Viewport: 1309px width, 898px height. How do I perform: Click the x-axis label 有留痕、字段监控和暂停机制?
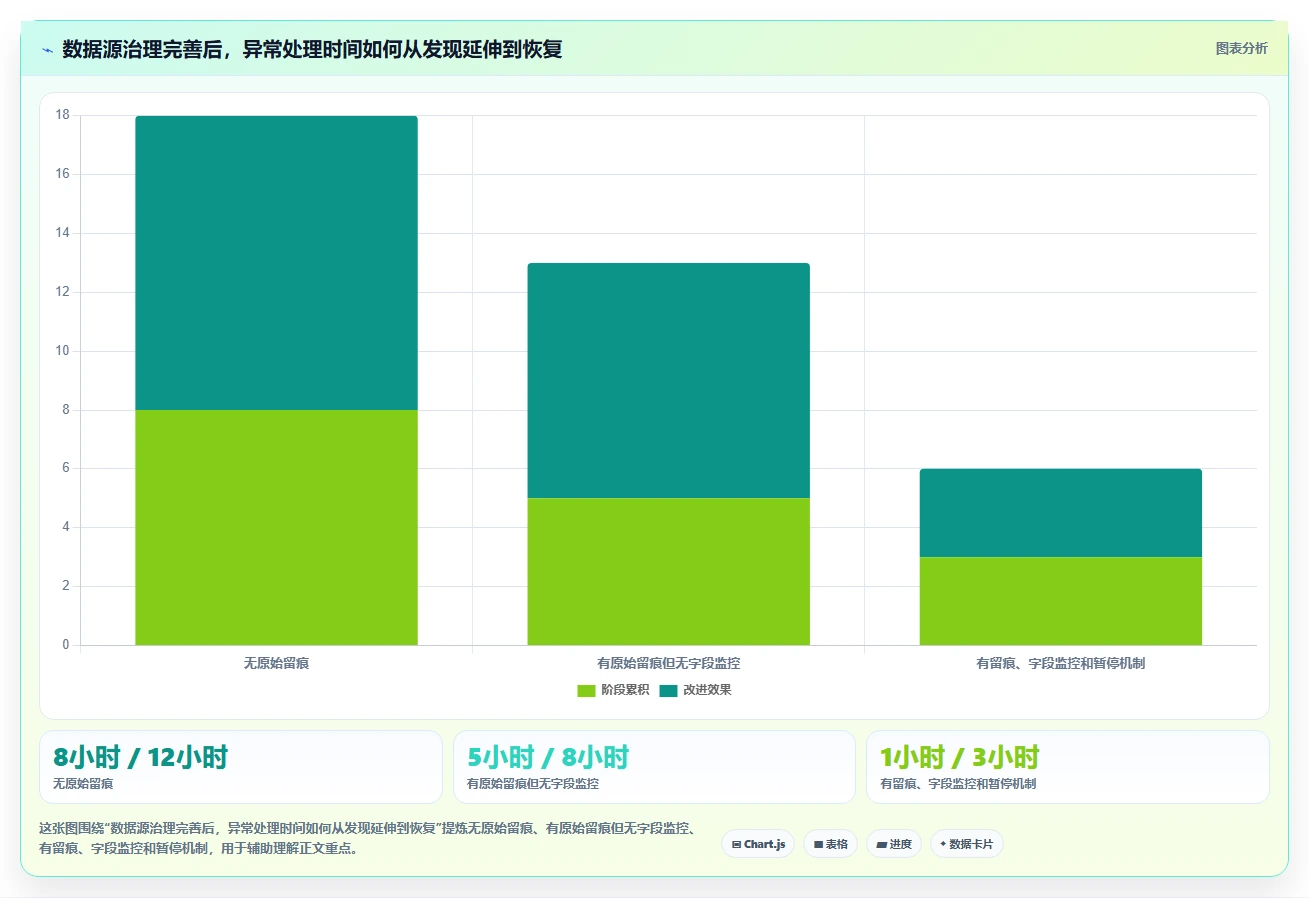pyautogui.click(x=1061, y=663)
